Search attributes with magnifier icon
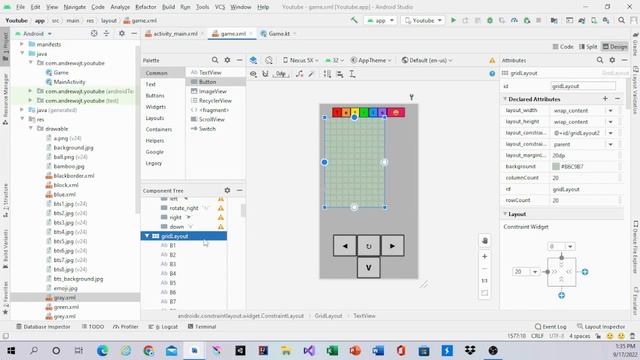 click(x=600, y=60)
